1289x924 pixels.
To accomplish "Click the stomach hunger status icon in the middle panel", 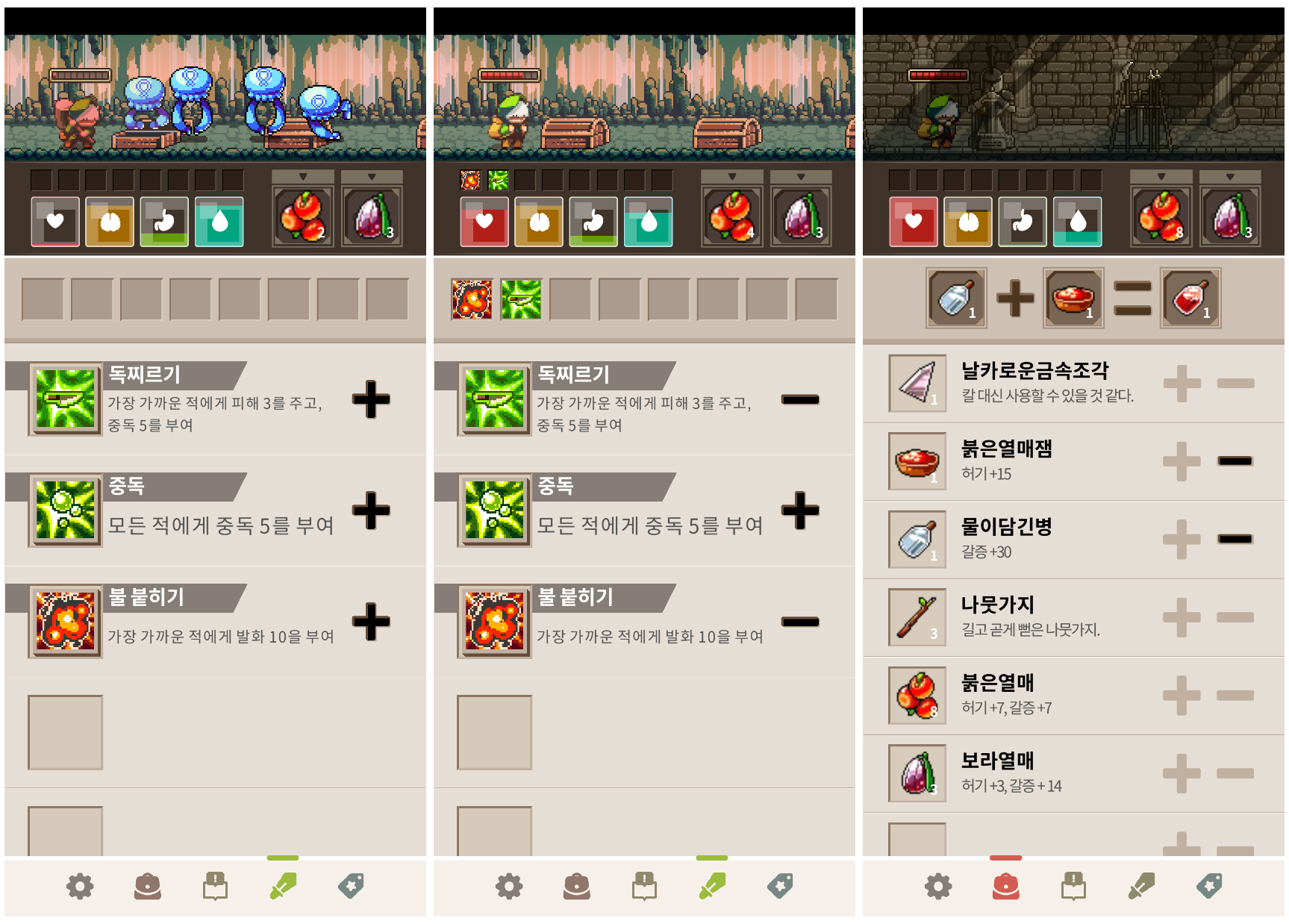I will (x=593, y=222).
